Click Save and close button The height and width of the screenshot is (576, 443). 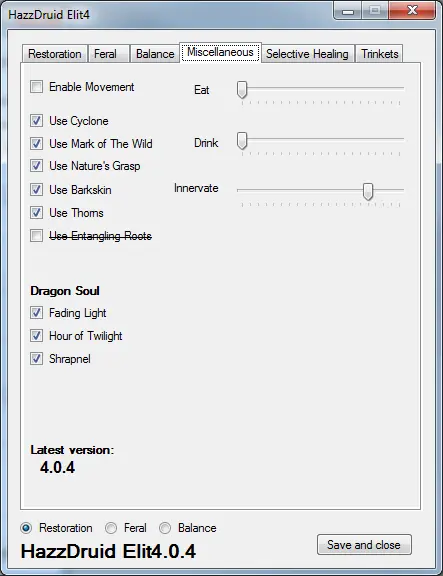(x=364, y=544)
